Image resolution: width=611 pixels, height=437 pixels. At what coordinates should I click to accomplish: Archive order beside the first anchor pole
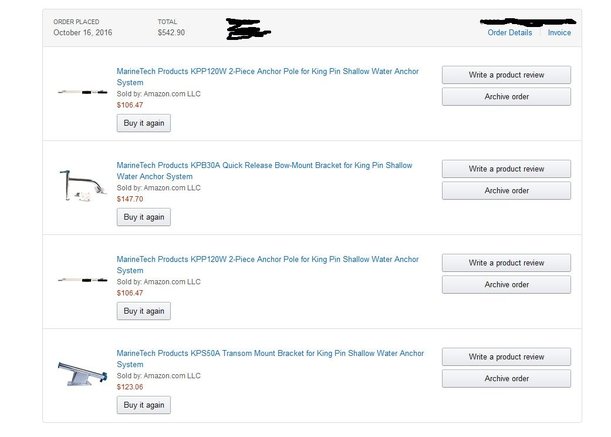pyautogui.click(x=506, y=97)
